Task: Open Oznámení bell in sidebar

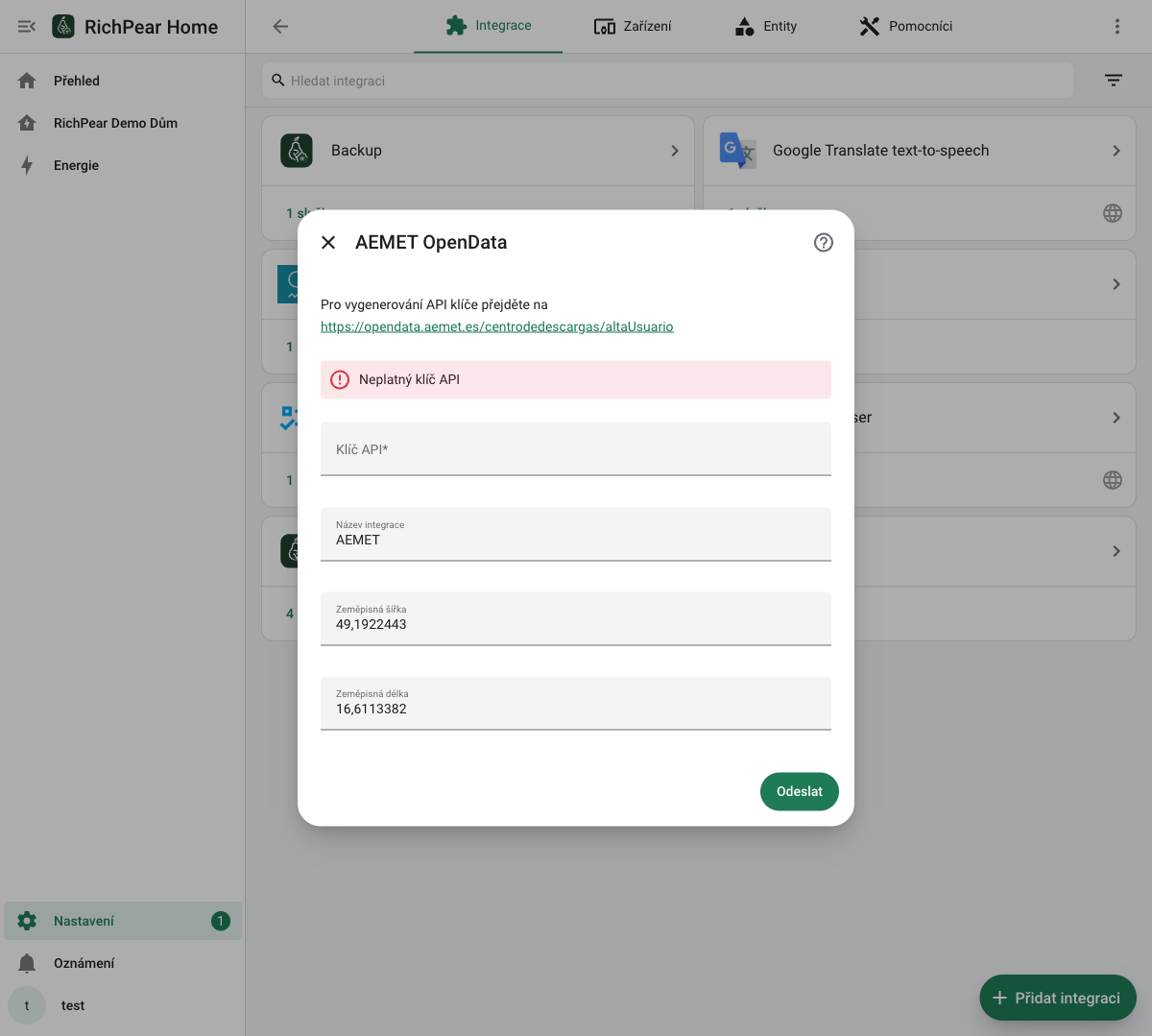Action: (27, 963)
